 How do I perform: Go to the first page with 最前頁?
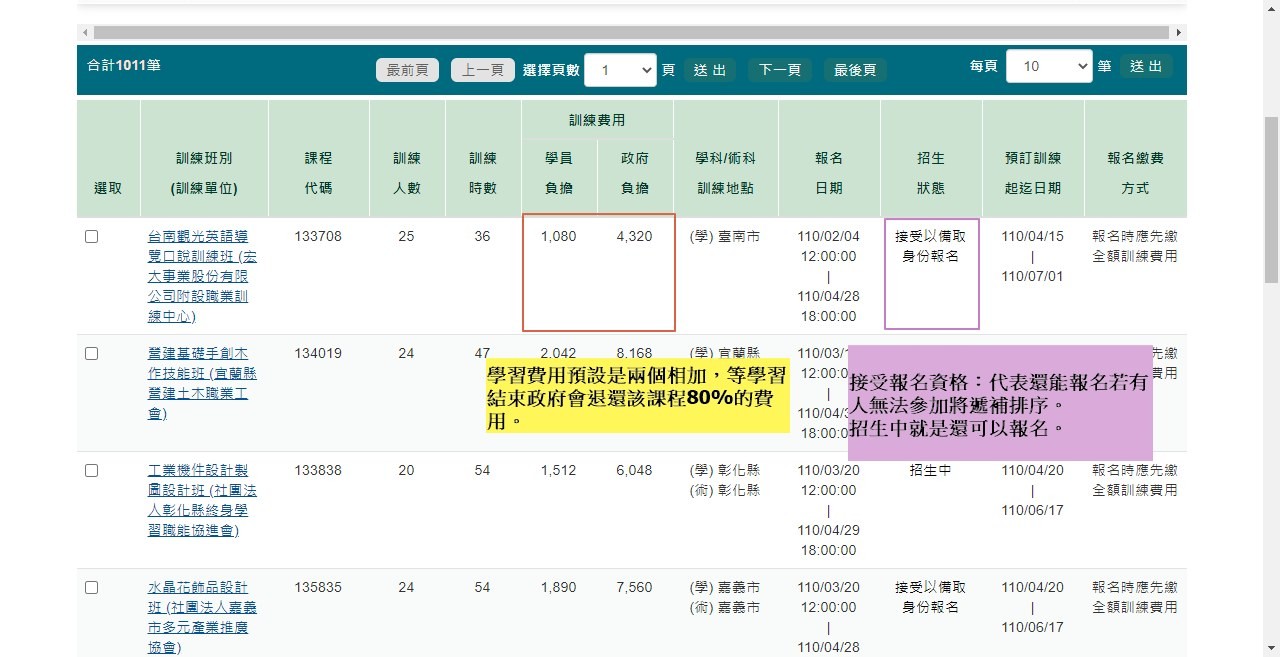click(x=407, y=70)
